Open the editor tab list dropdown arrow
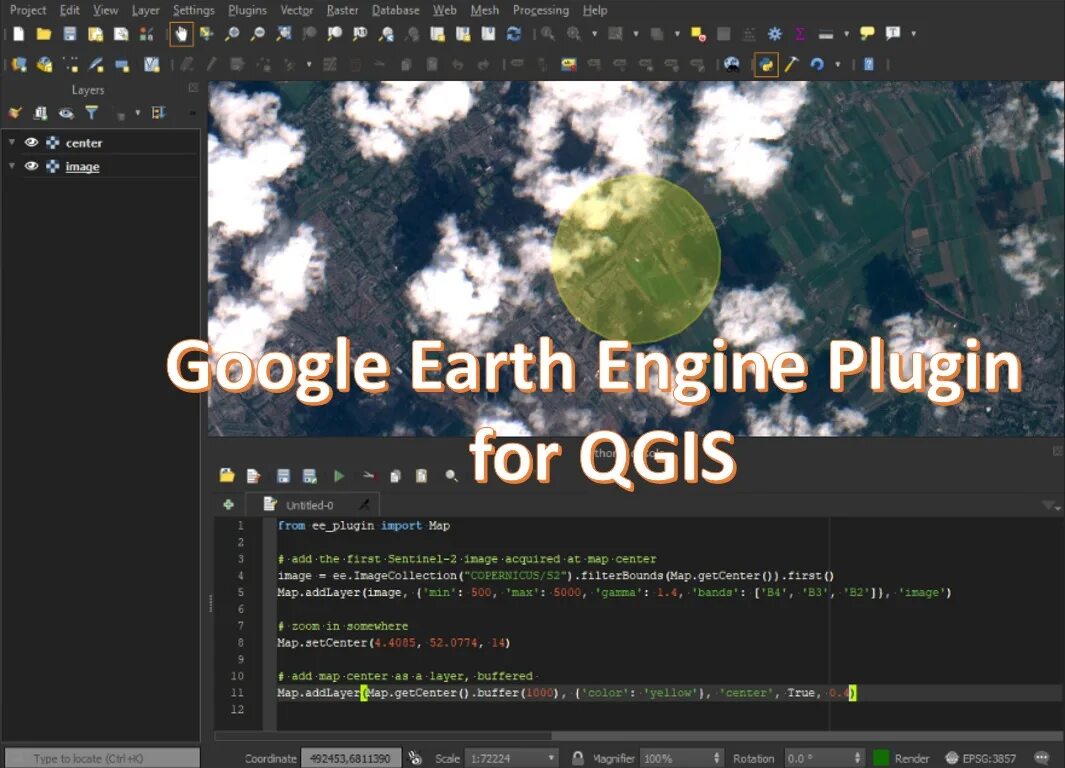Screen dimensions: 1065x768 [x=1050, y=505]
